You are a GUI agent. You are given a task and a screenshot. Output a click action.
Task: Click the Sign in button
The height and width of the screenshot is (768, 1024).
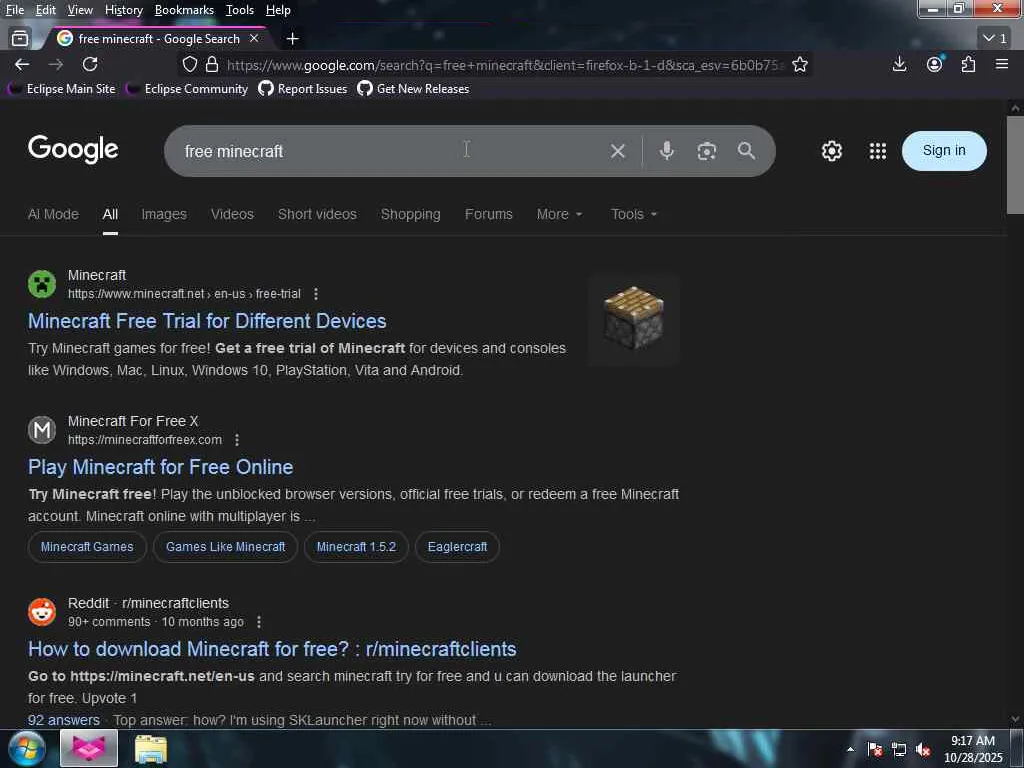(x=944, y=151)
